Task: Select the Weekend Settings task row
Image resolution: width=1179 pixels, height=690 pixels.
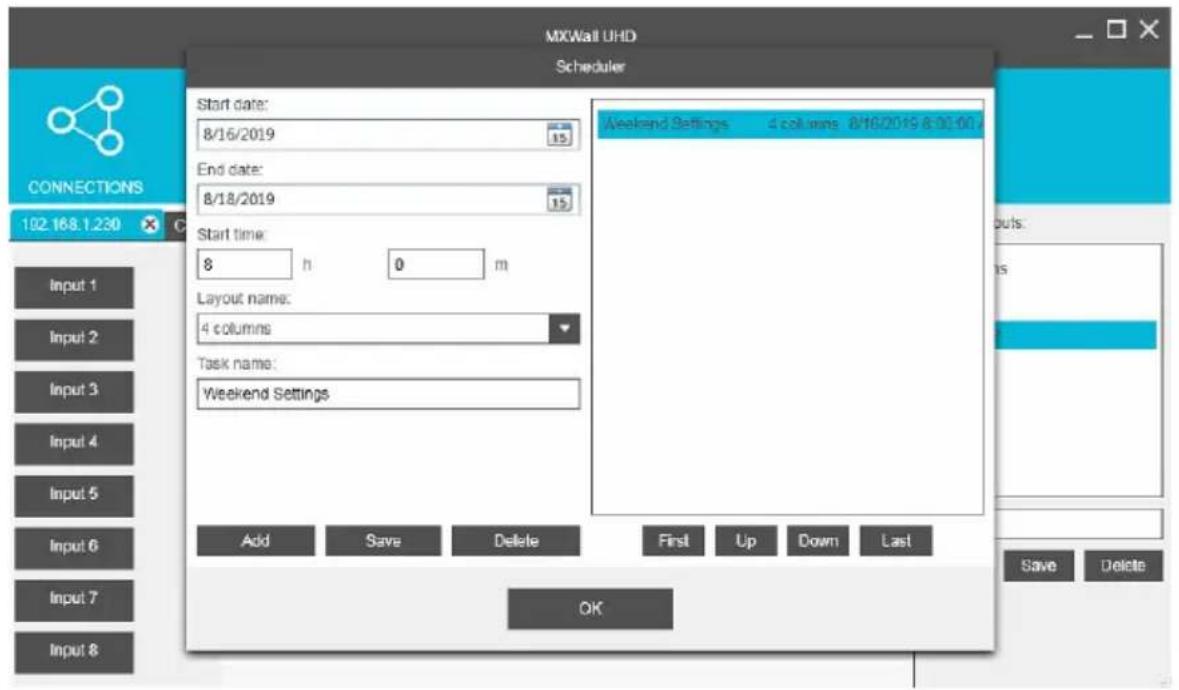Action: tap(790, 124)
